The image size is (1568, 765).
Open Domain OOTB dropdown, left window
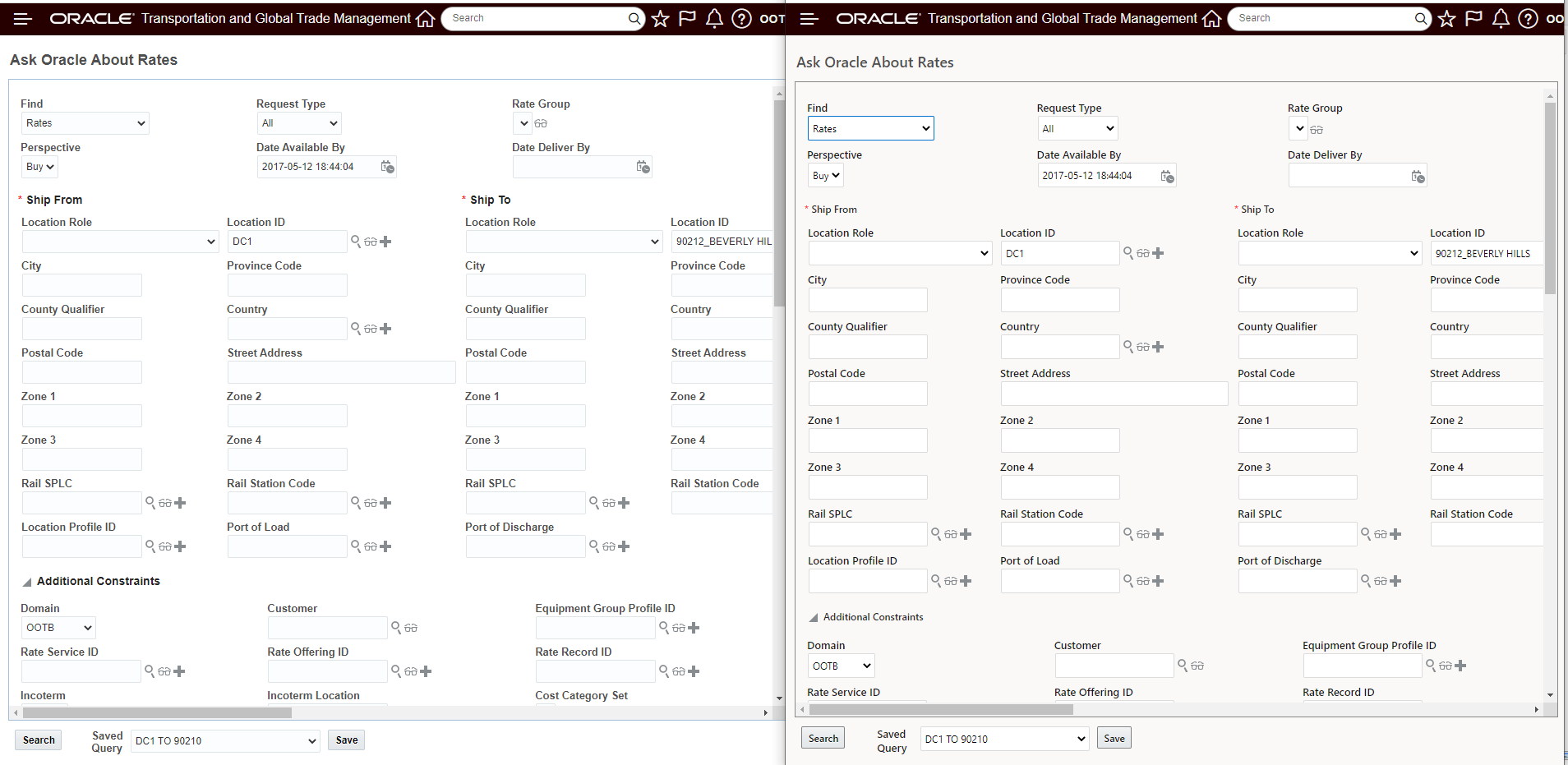click(x=58, y=628)
